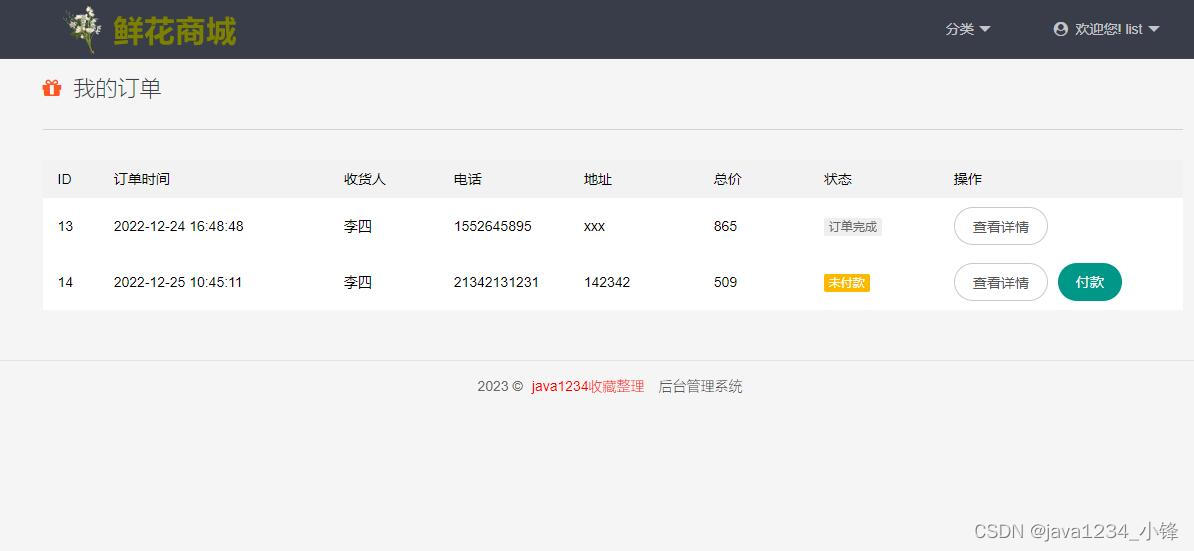Click address cell 142342
The image size is (1194, 551).
(607, 282)
